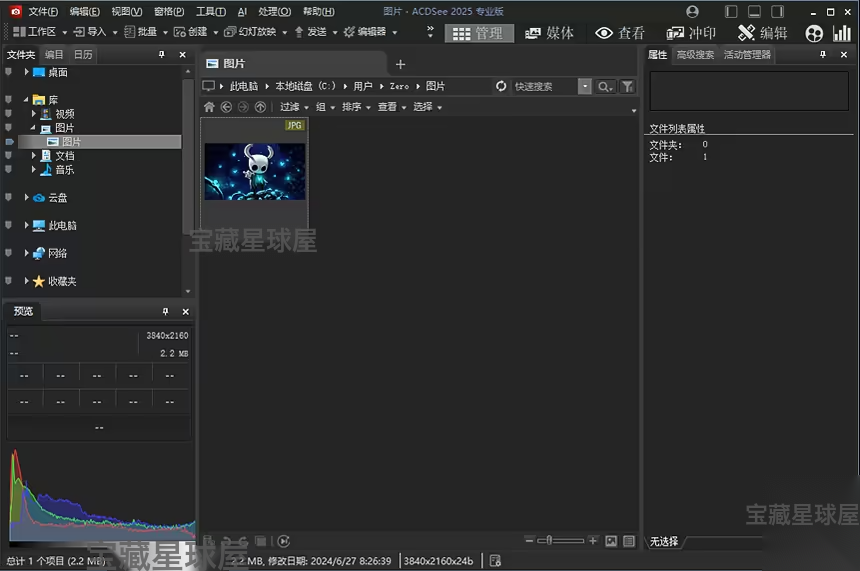This screenshot has width=860, height=571.
Task: Switch to the 编目 catalog tab
Action: tap(54, 54)
